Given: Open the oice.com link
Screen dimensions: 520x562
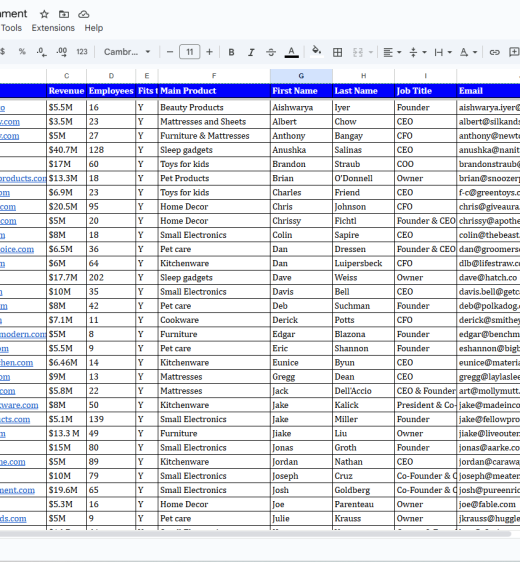Looking at the screenshot, I should 17,249.
